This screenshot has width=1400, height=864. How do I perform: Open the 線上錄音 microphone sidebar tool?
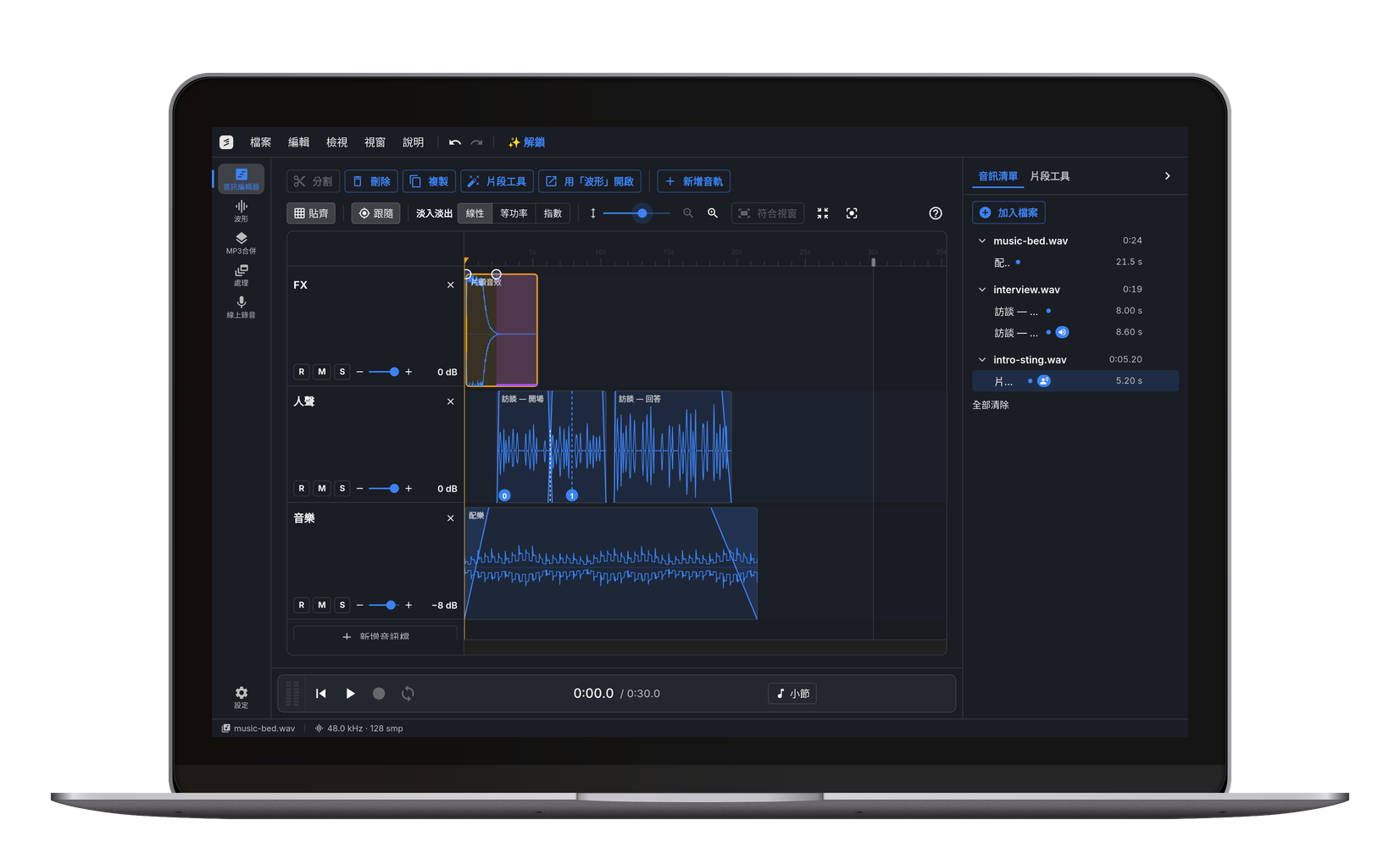click(242, 307)
